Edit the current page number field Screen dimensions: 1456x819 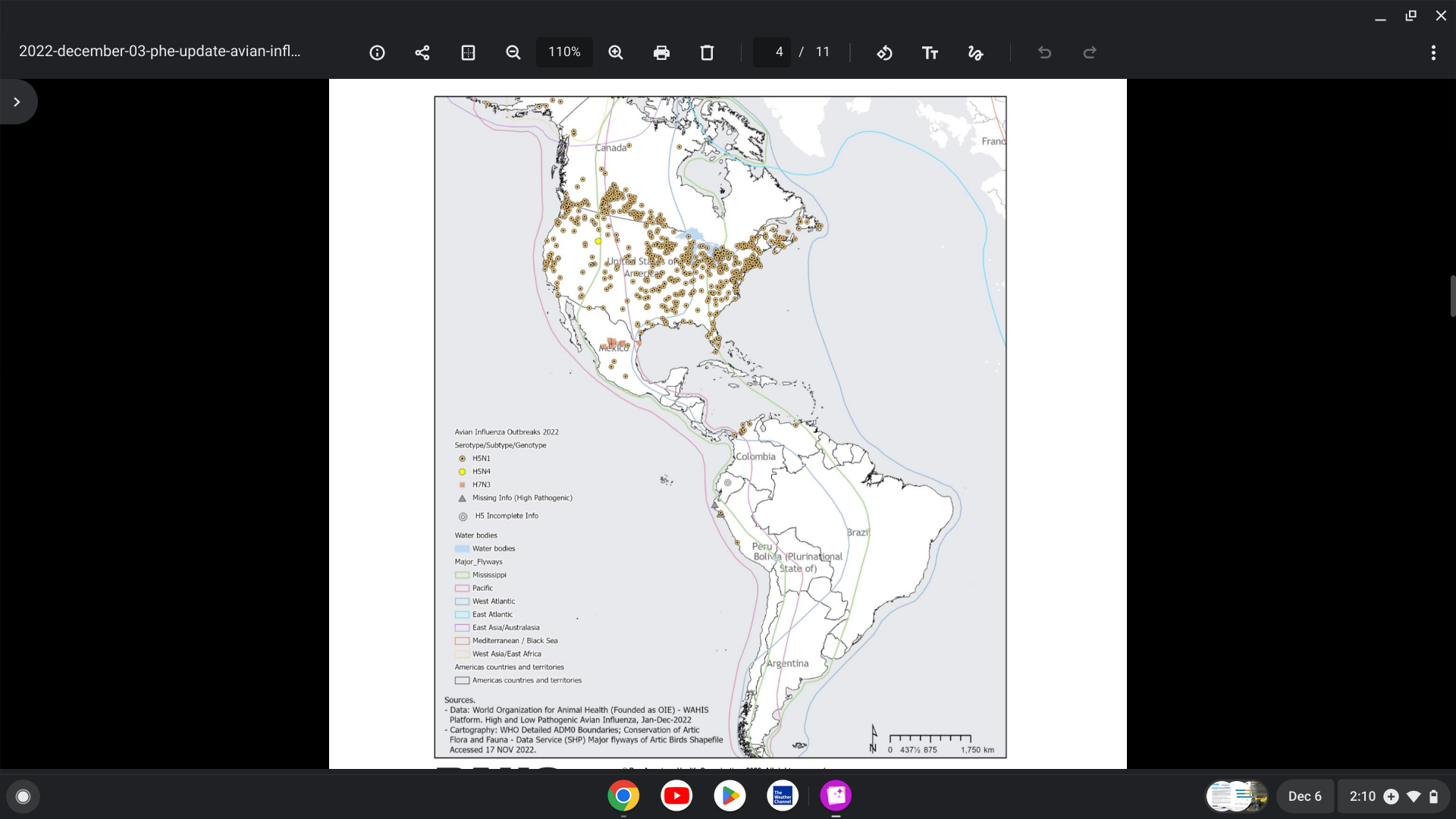(773, 52)
